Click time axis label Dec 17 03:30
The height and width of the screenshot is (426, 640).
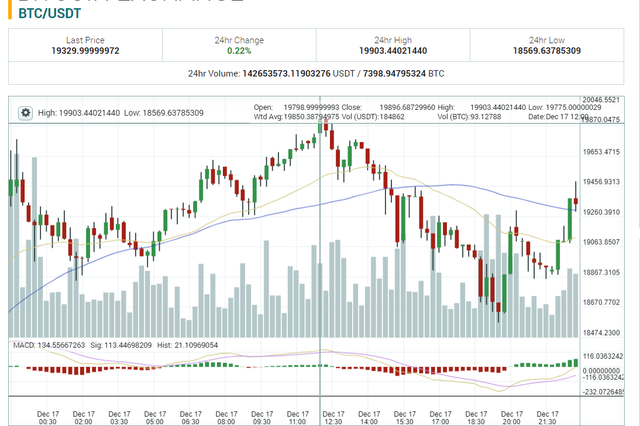[119, 418]
